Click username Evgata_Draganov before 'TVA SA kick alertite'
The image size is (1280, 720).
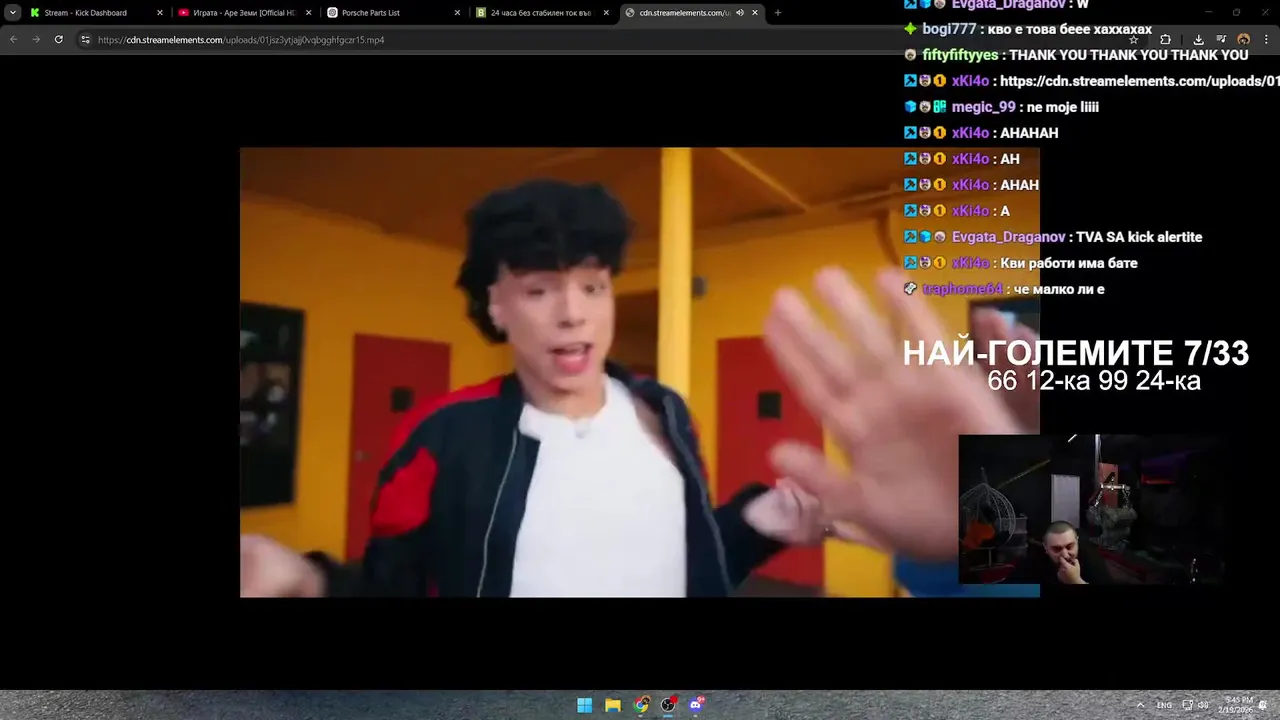pyautogui.click(x=1008, y=237)
